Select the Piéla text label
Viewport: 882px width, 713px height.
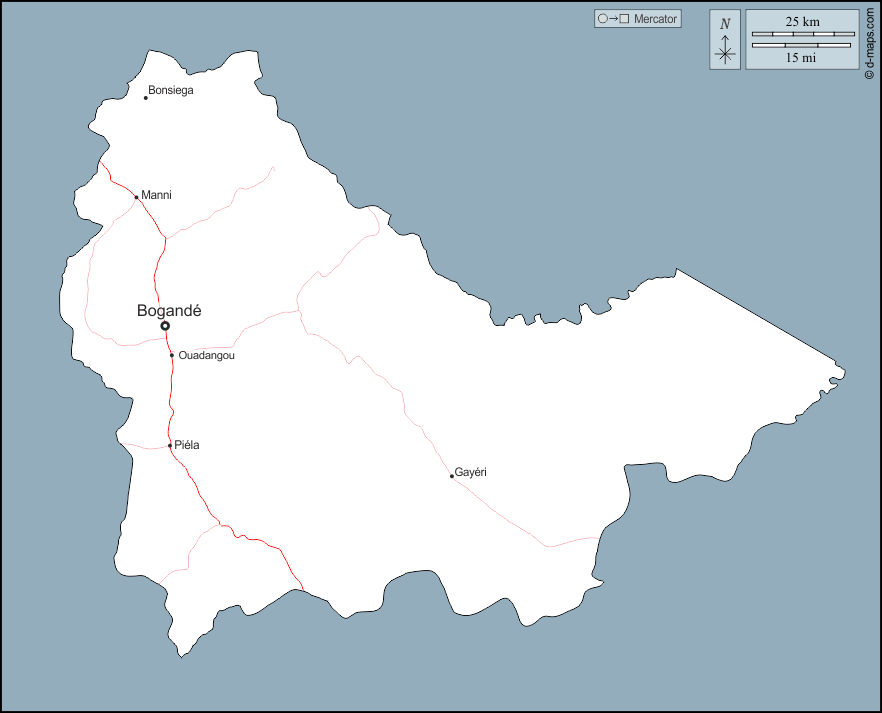click(x=187, y=445)
